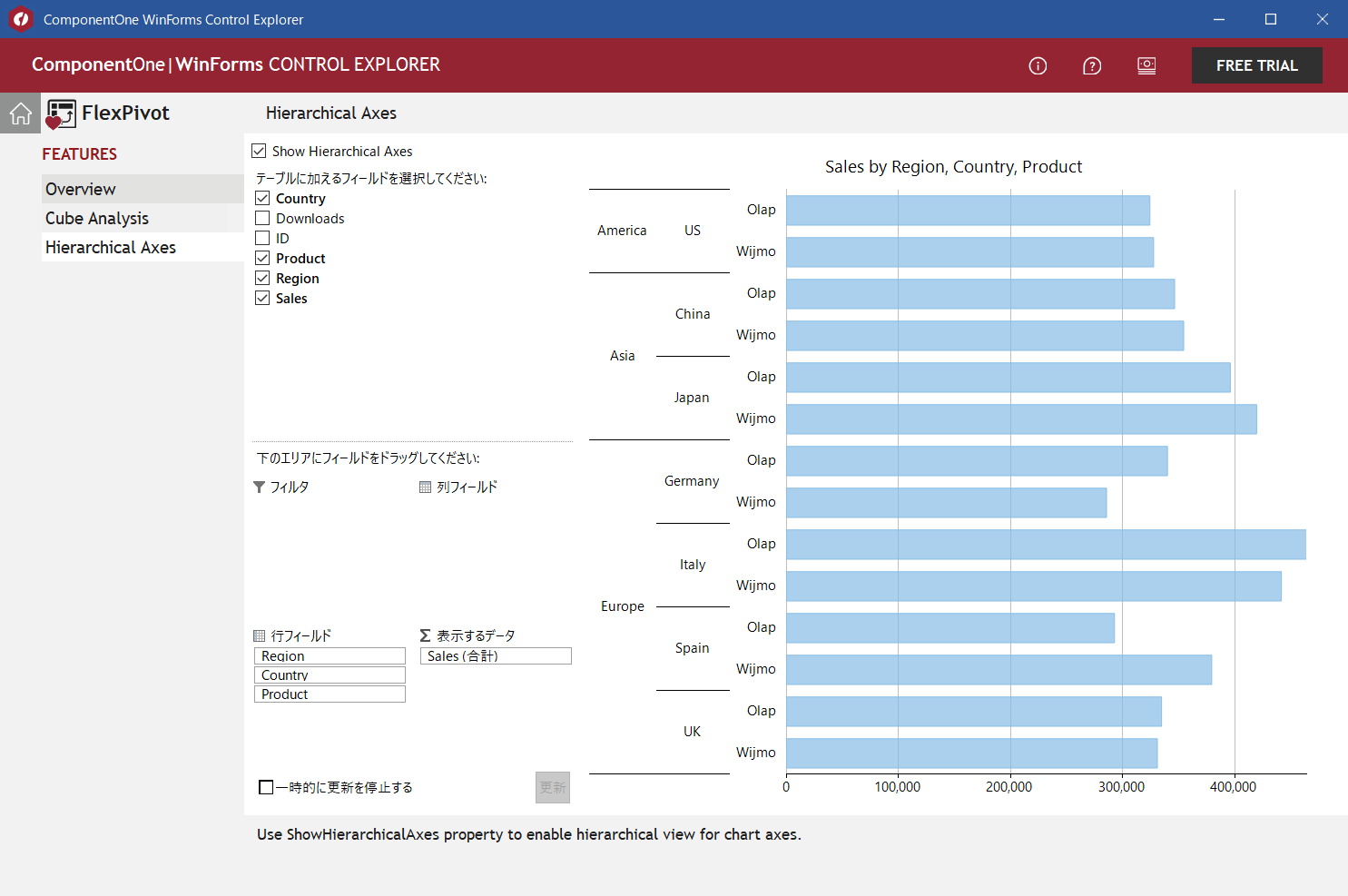Click the Europe axis label
This screenshot has height=896, width=1348.
point(623,606)
